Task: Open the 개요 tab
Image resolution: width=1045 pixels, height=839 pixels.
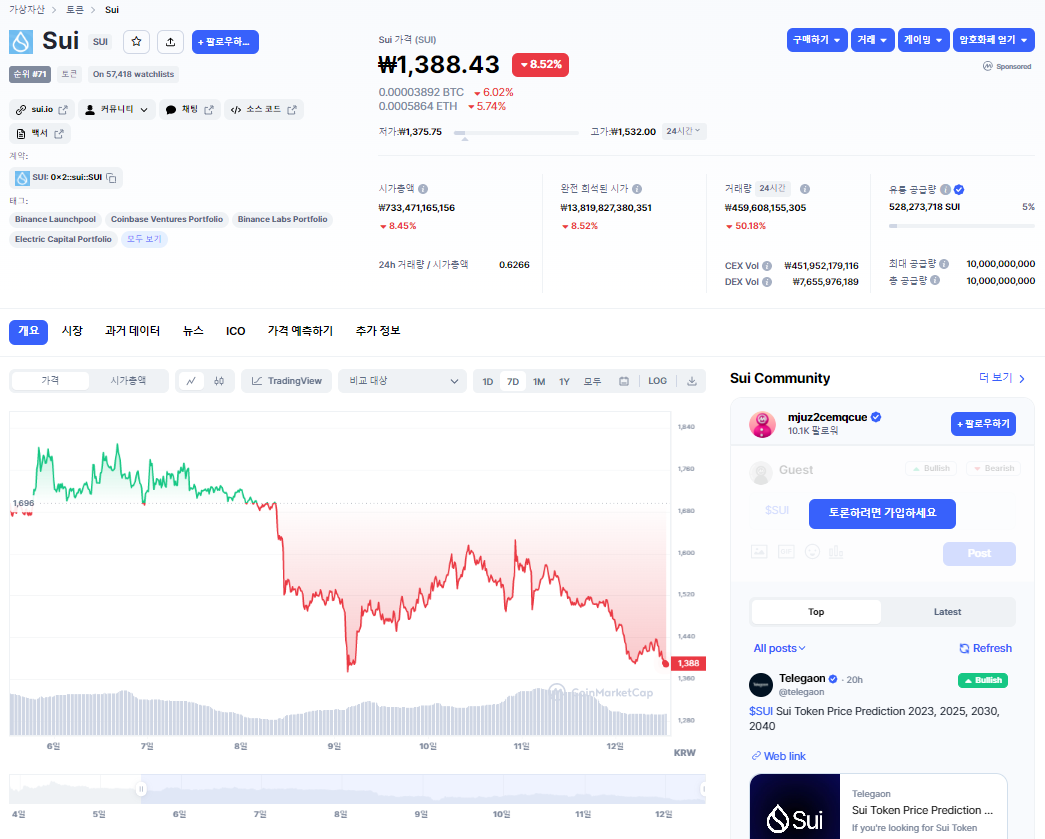Action: [28, 331]
